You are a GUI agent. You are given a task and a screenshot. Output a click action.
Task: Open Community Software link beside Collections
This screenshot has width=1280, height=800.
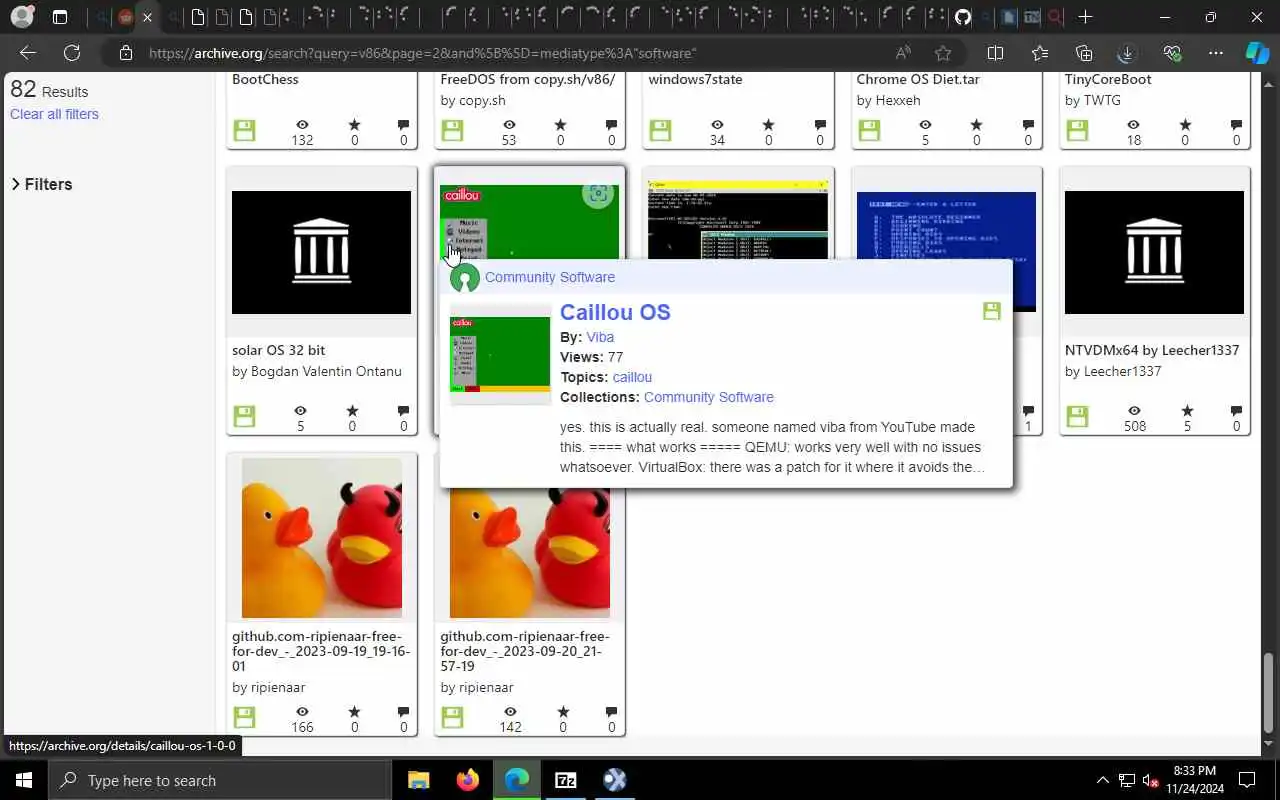point(709,397)
